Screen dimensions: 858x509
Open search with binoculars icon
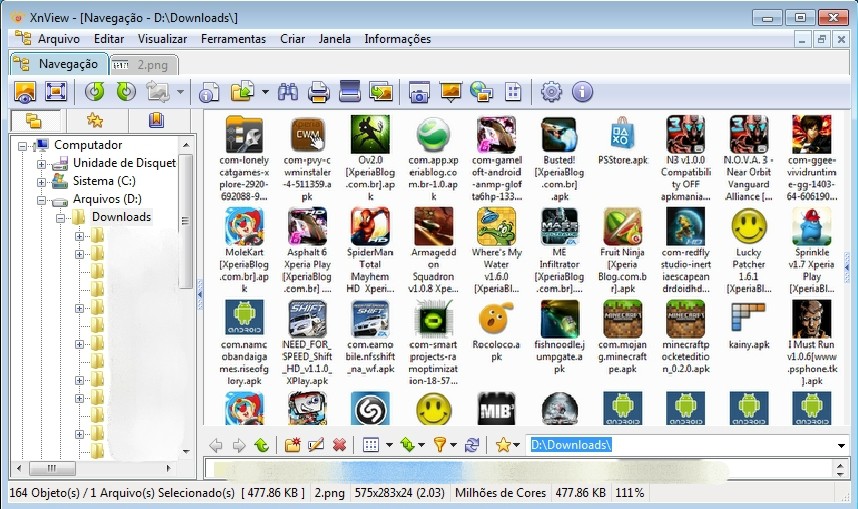click(288, 92)
